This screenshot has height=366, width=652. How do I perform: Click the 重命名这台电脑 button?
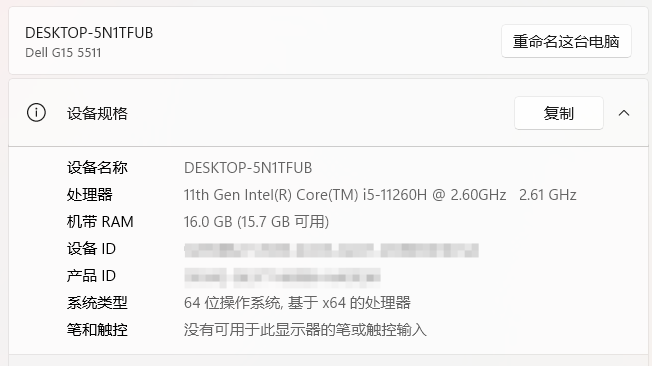coord(566,41)
